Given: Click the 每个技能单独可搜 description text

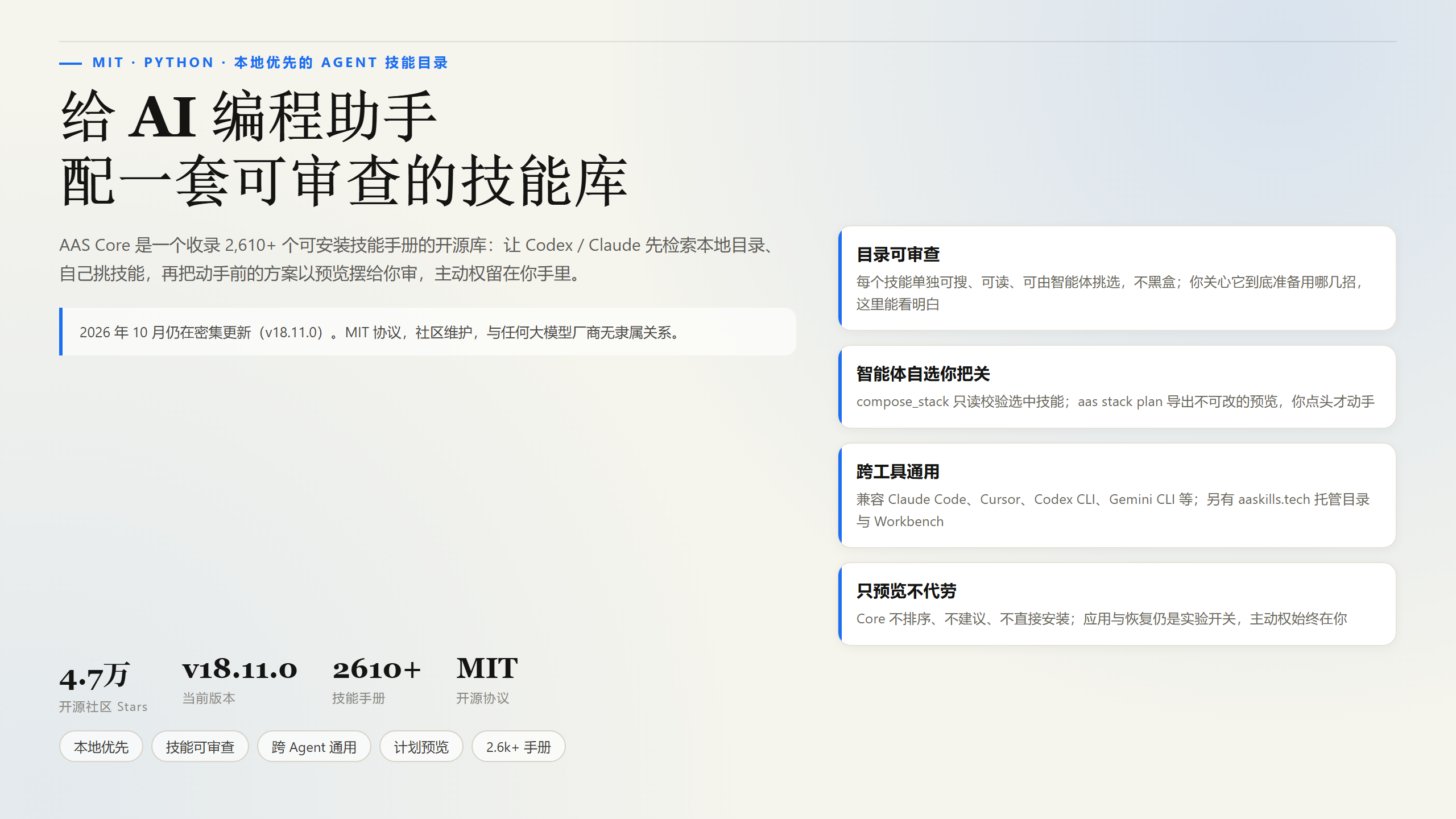Looking at the screenshot, I should tap(1111, 293).
